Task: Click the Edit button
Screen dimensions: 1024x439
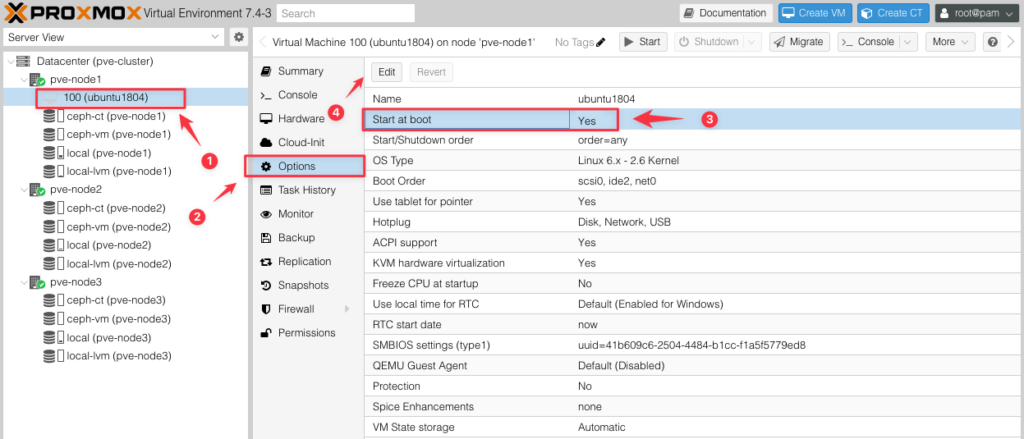Action: point(387,72)
